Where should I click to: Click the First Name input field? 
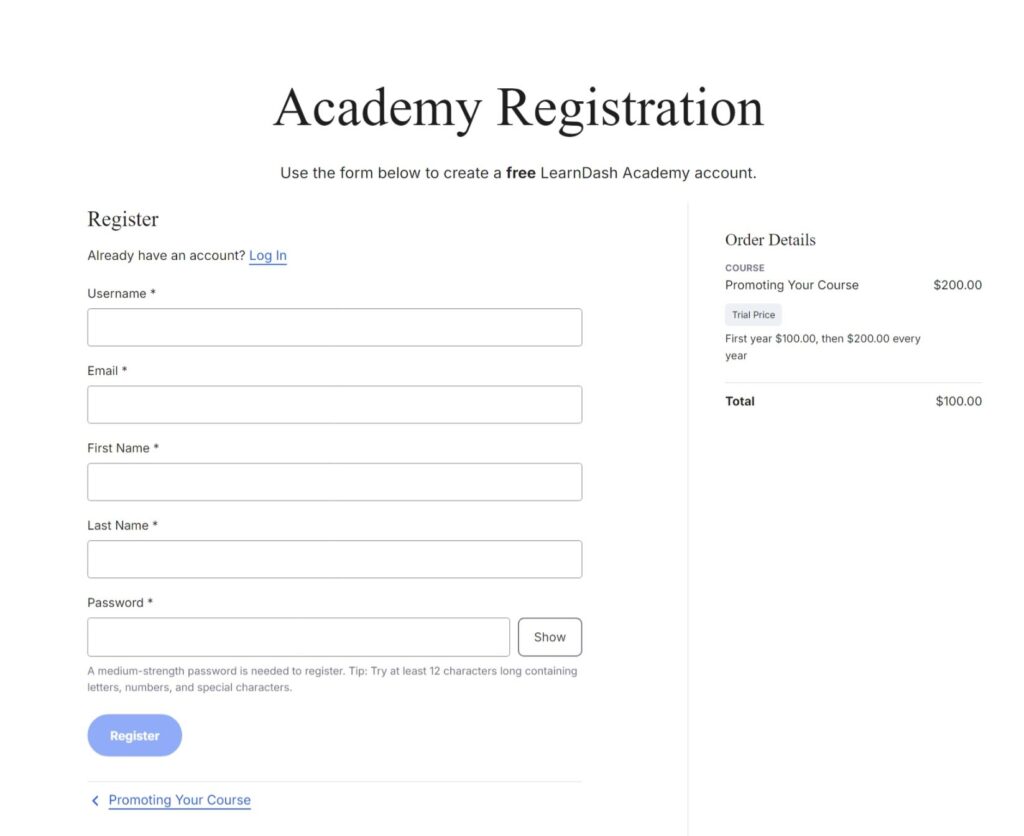335,481
